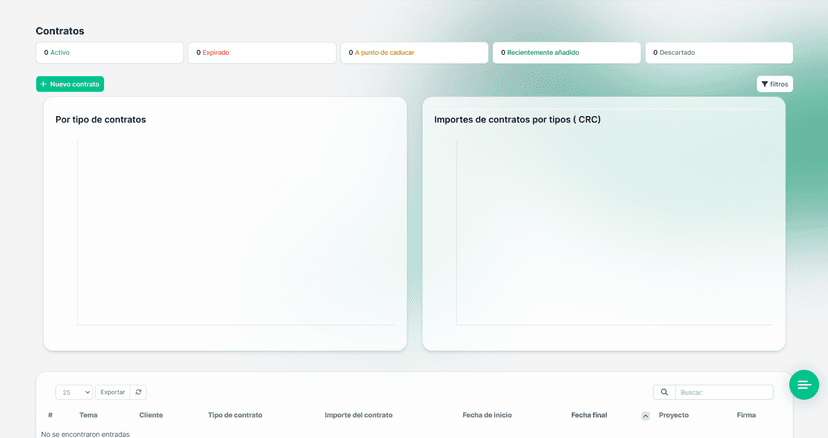
Task: Sort table by Cliente column
Action: [x=151, y=415]
